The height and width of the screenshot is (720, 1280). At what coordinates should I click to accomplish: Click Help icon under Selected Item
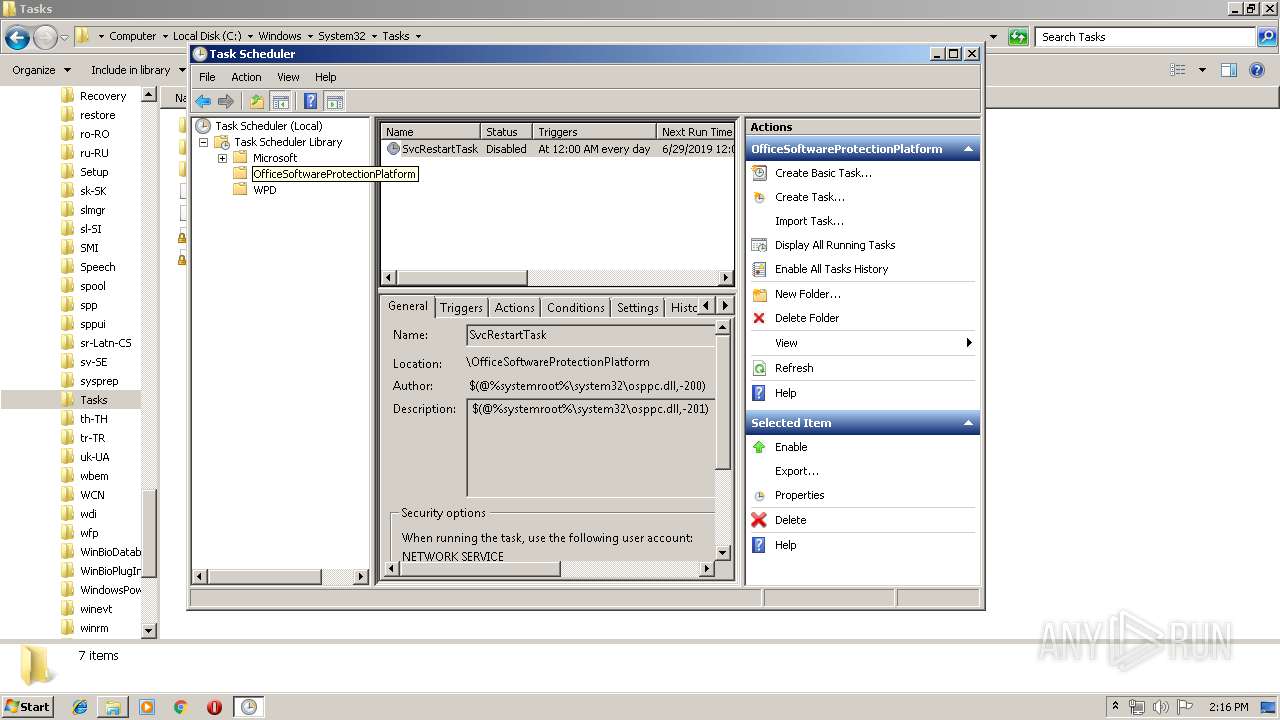[x=759, y=545]
